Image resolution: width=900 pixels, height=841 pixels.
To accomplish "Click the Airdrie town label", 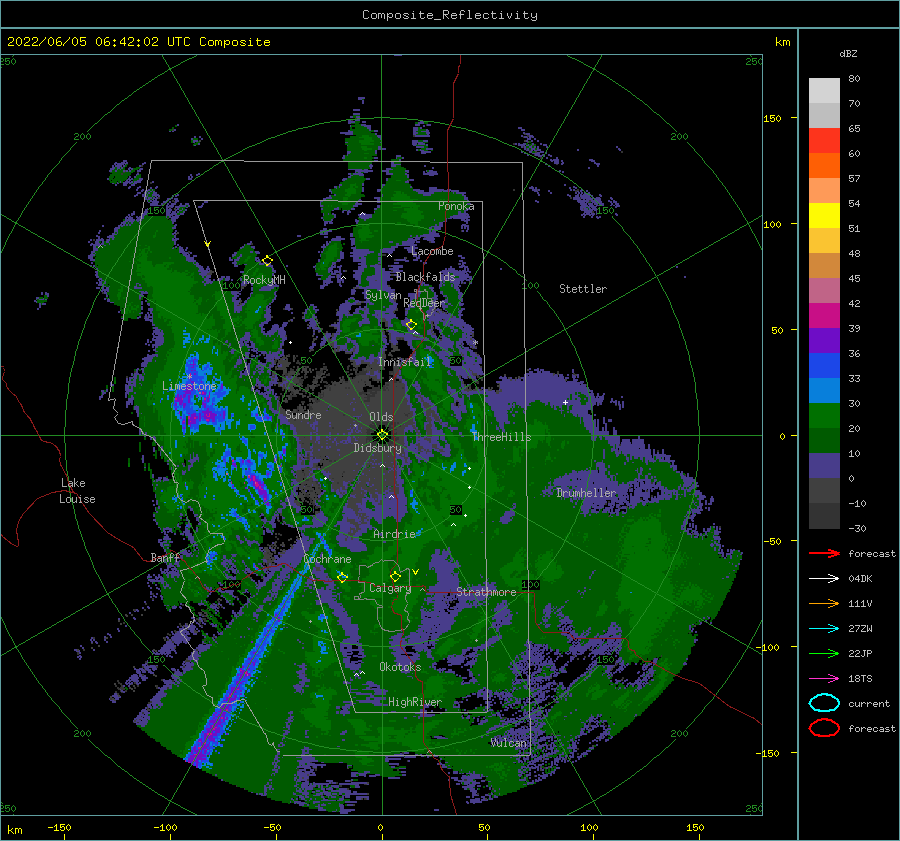I will [394, 534].
